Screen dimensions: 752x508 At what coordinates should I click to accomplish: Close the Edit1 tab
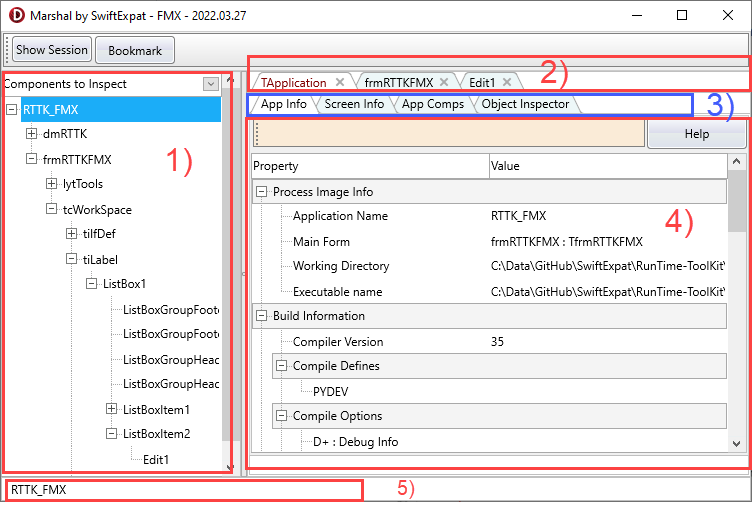tap(507, 82)
